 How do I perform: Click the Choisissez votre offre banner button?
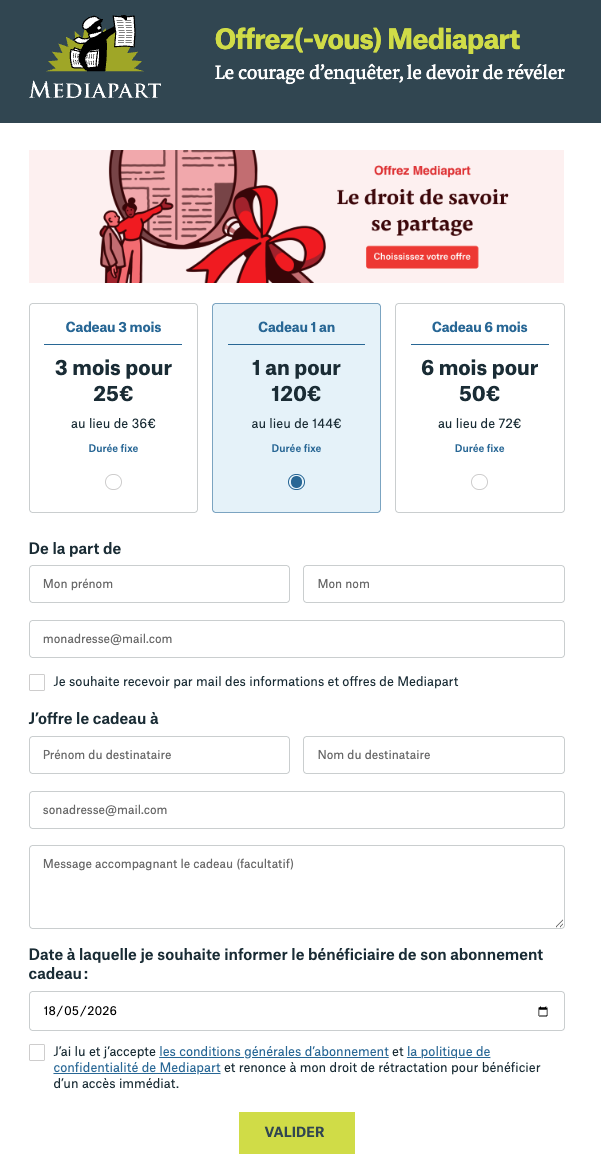point(422,256)
